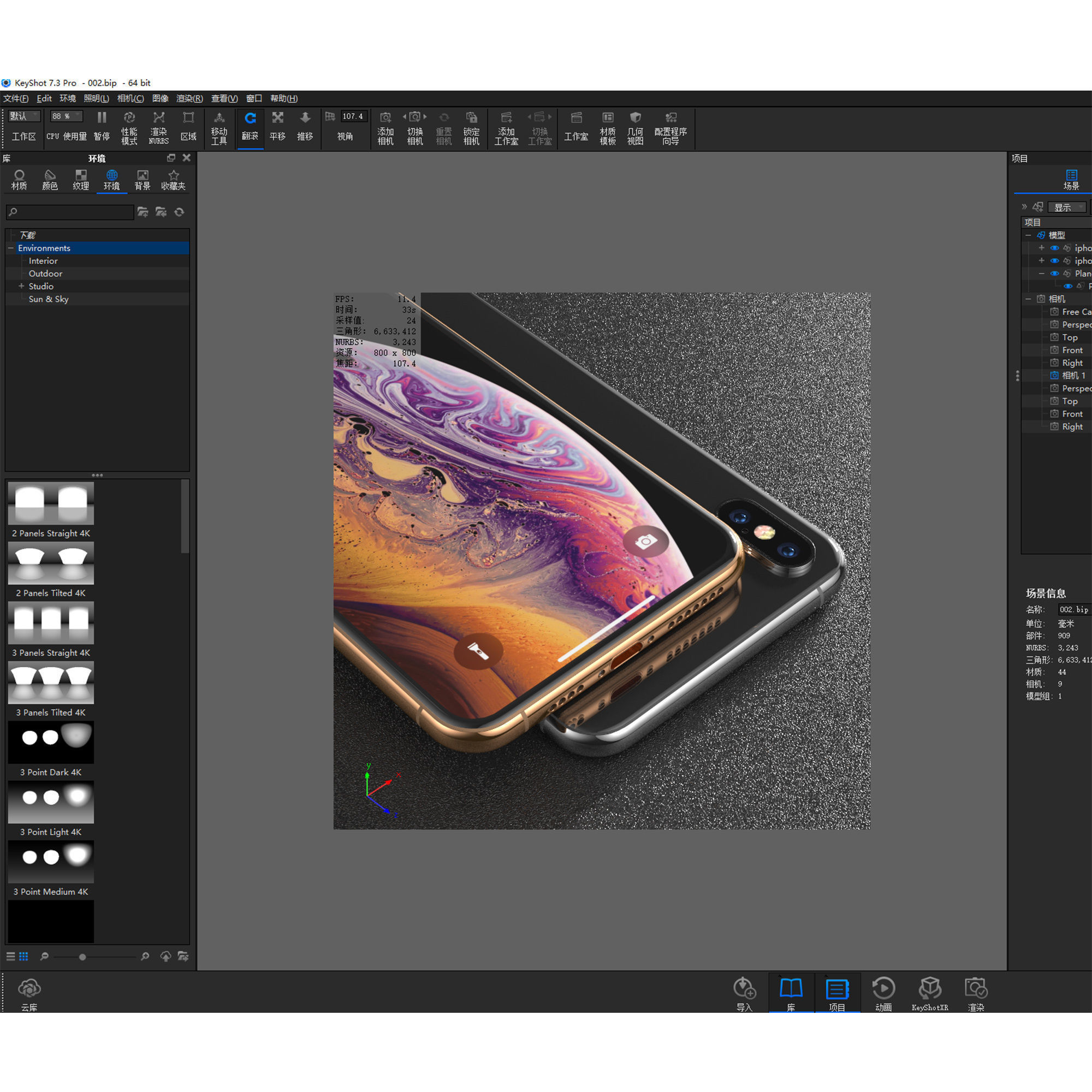Select the 3 Point Dark 4K thumbnail

(51, 742)
